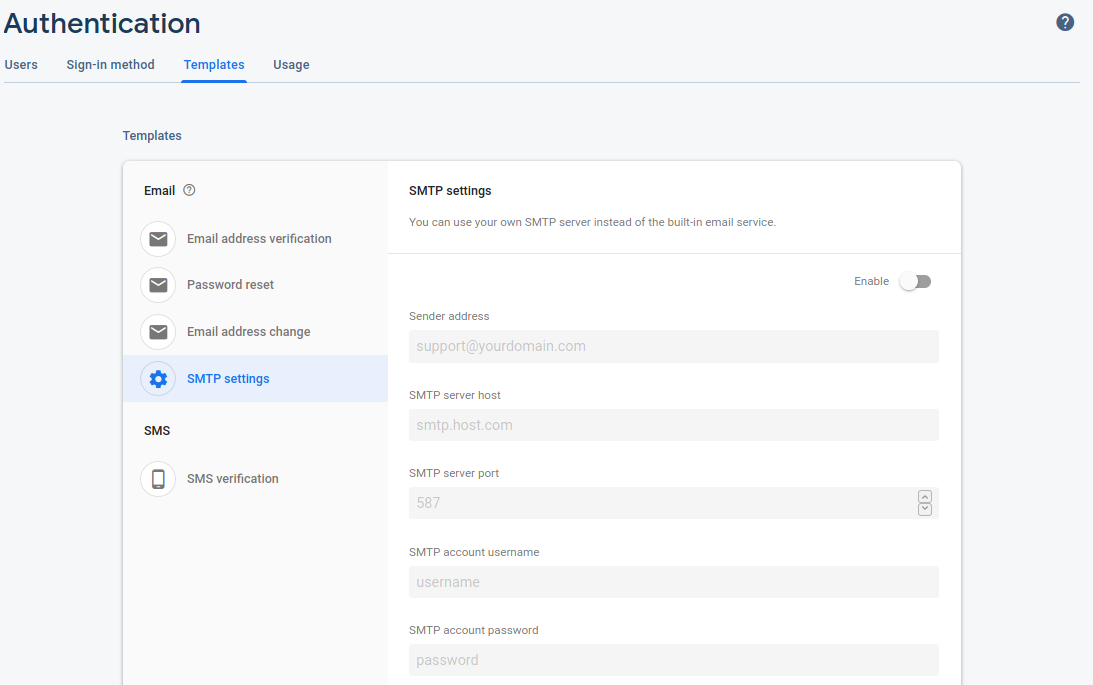This screenshot has width=1093, height=685.
Task: Click the Password reset envelope icon
Action: (x=158, y=285)
